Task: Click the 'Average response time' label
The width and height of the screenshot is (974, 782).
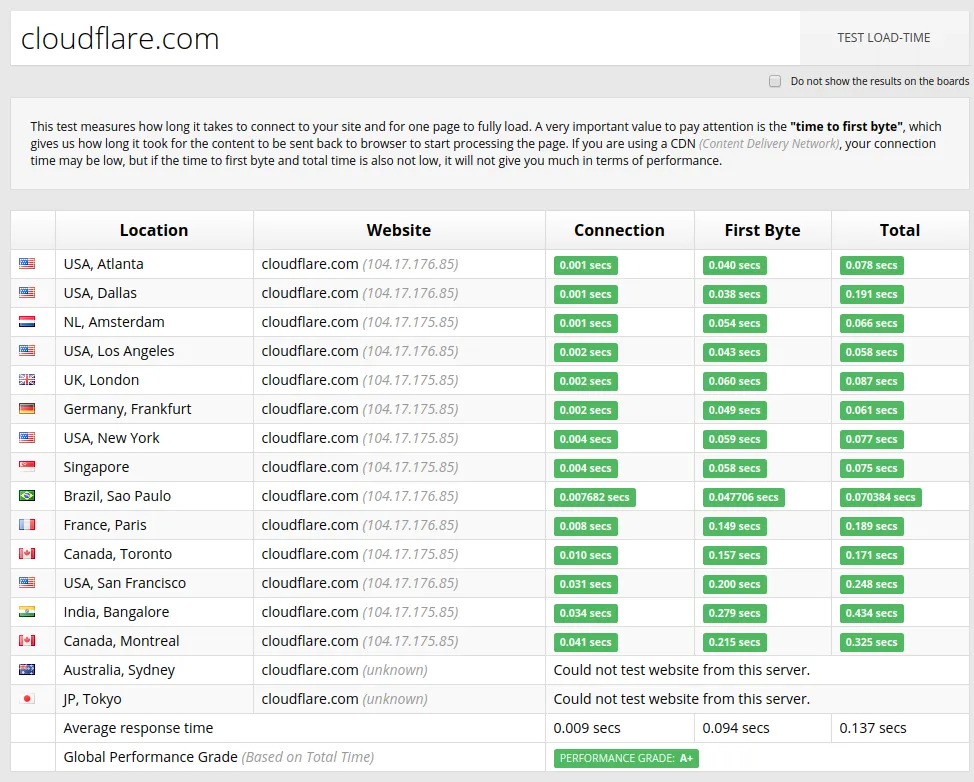Action: tap(138, 728)
